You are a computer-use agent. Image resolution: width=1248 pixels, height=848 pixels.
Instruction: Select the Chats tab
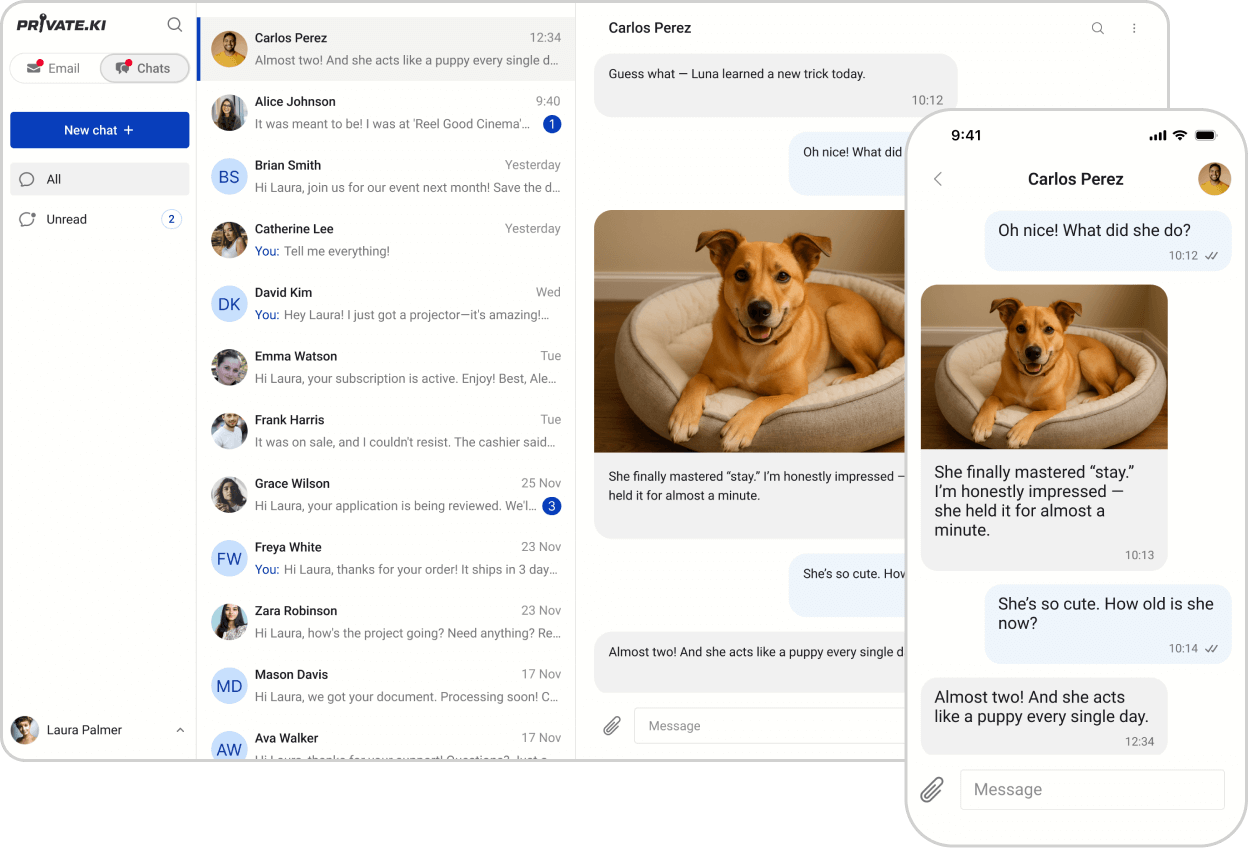144,68
